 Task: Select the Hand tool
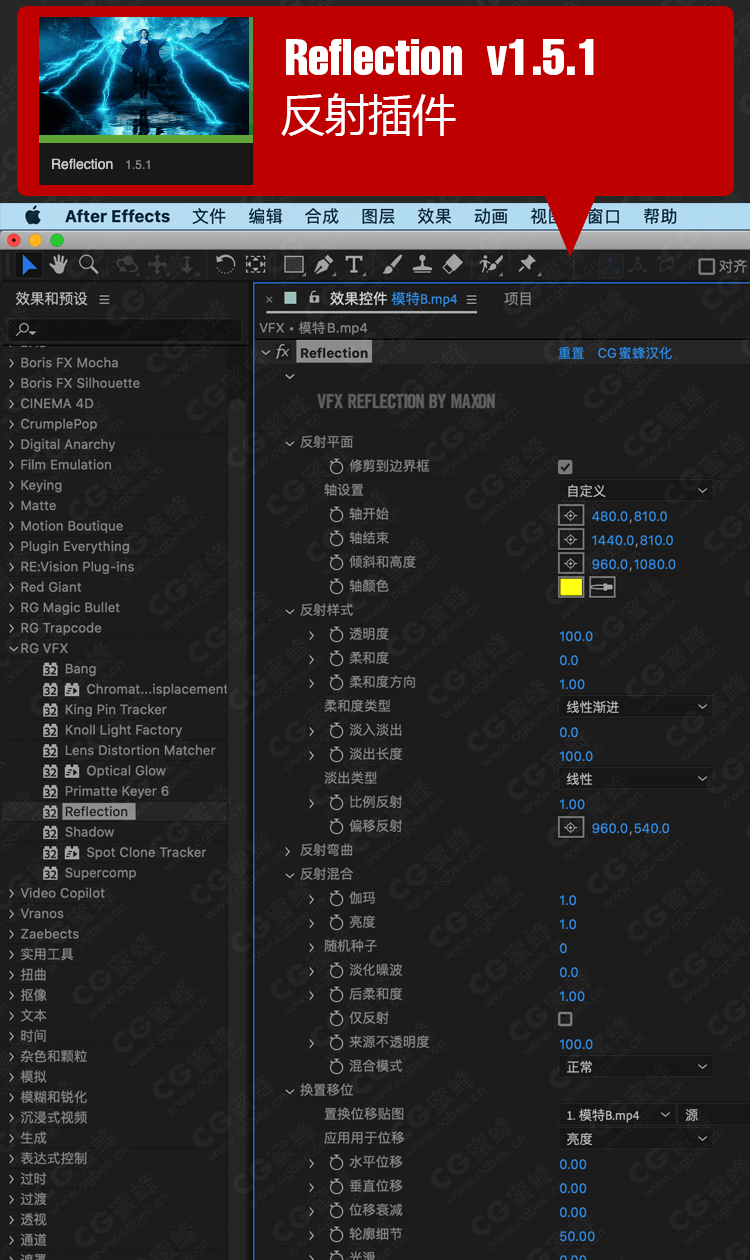point(59,265)
